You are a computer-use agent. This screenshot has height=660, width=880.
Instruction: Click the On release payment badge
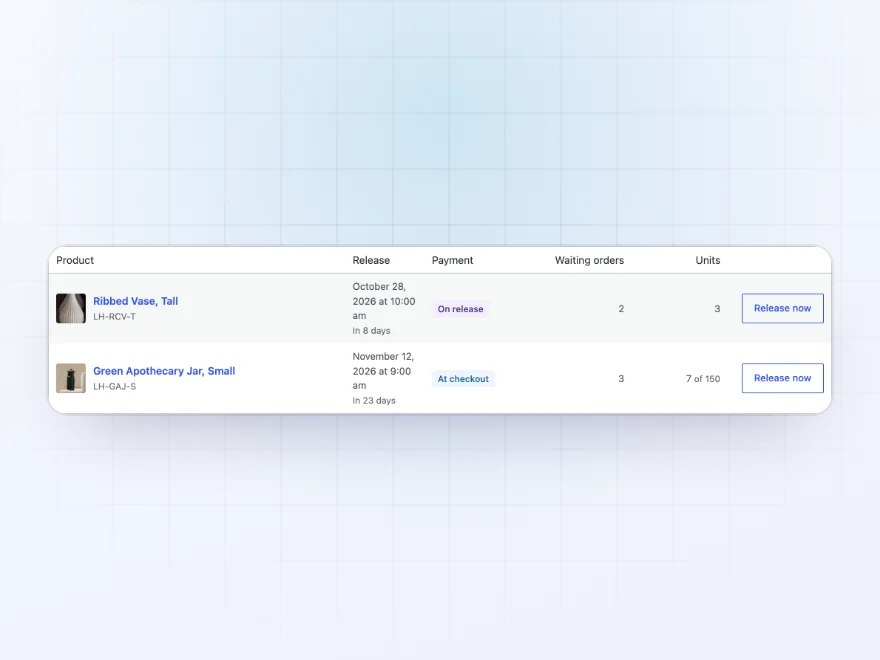click(x=460, y=309)
